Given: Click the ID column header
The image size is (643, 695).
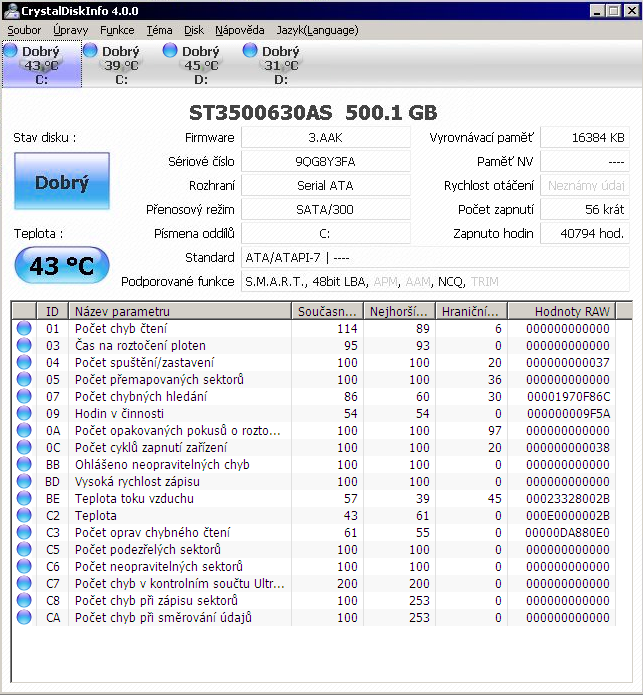Looking at the screenshot, I should [x=52, y=311].
